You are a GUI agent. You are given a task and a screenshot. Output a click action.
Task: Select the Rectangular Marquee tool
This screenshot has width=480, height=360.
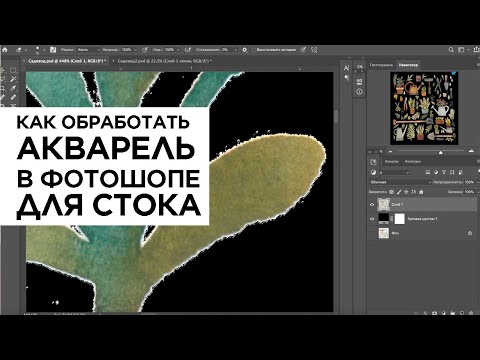click(13, 70)
